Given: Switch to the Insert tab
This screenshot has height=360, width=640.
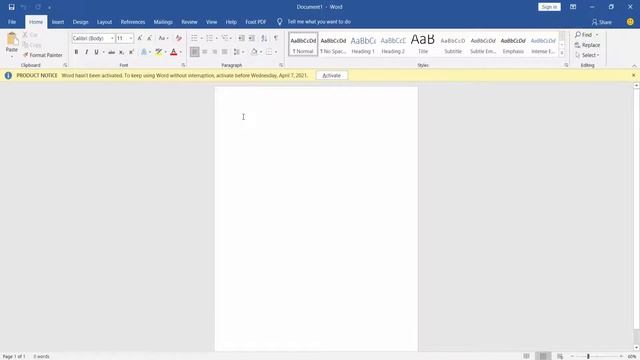Looking at the screenshot, I should click(58, 22).
